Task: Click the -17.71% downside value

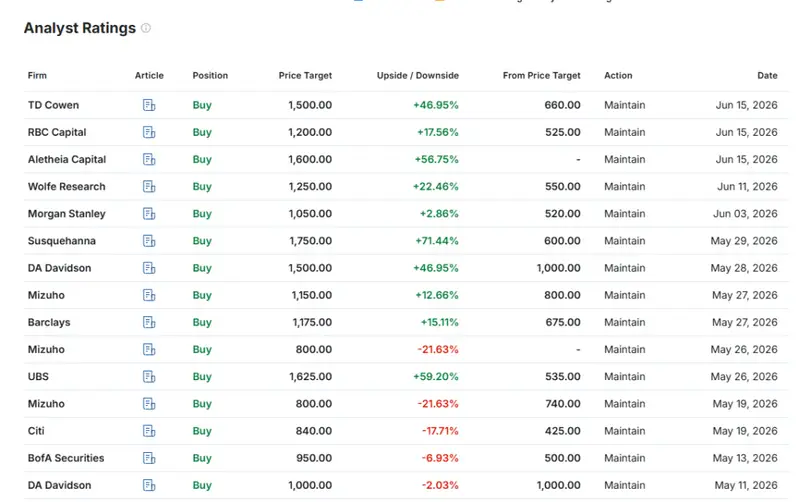Action: (440, 431)
